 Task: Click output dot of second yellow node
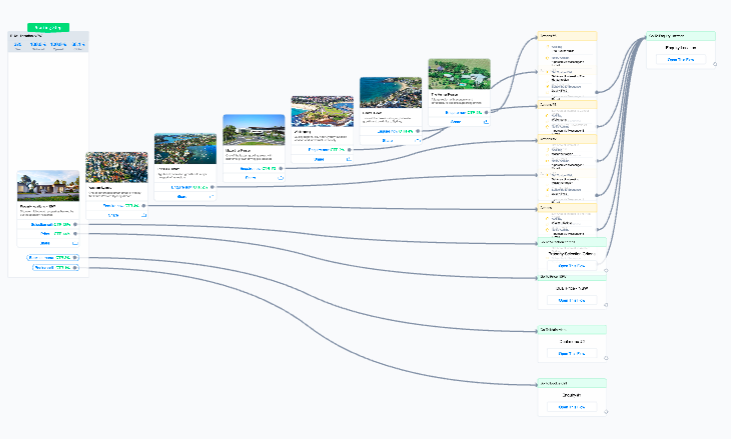click(597, 126)
